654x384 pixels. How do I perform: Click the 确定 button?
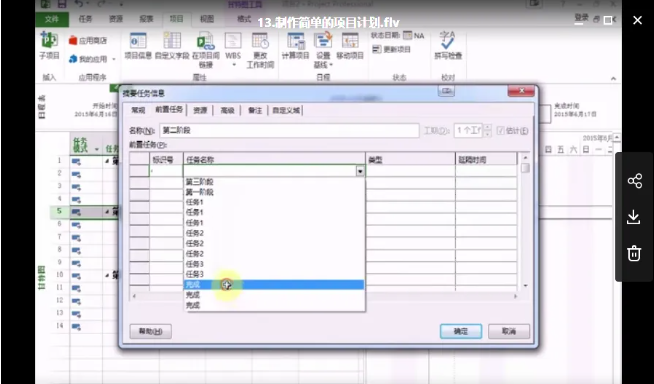tap(461, 331)
